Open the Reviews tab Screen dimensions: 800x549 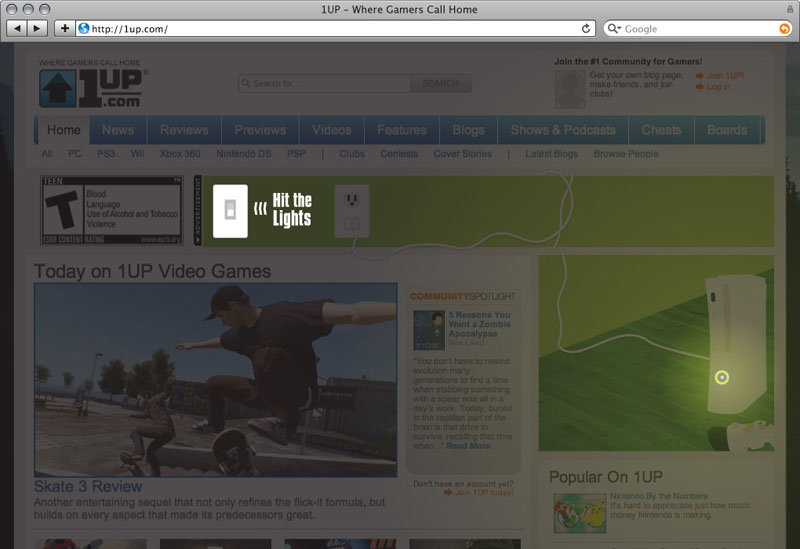pos(184,130)
